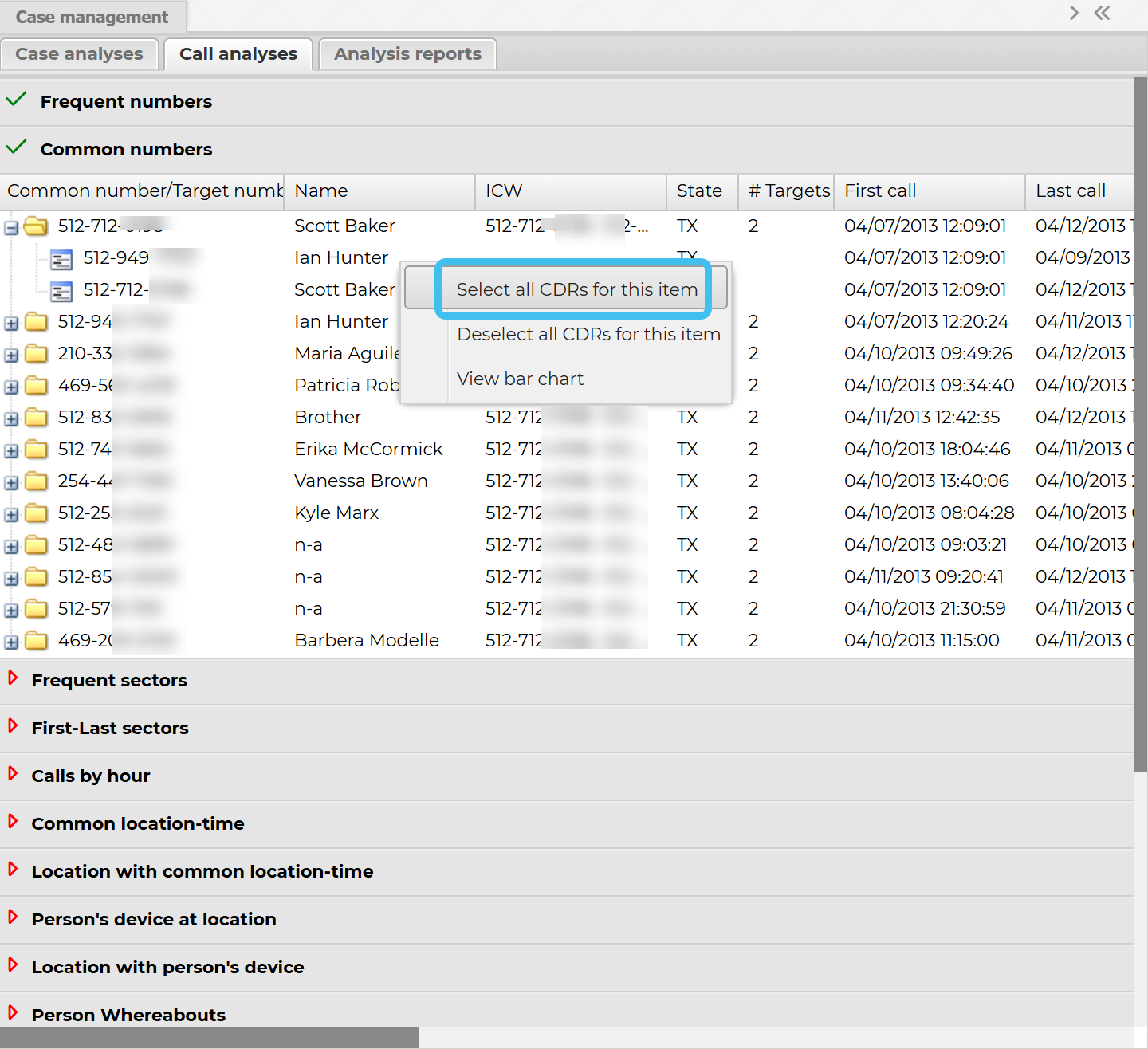Switch to the Analysis reports tab

tap(407, 54)
